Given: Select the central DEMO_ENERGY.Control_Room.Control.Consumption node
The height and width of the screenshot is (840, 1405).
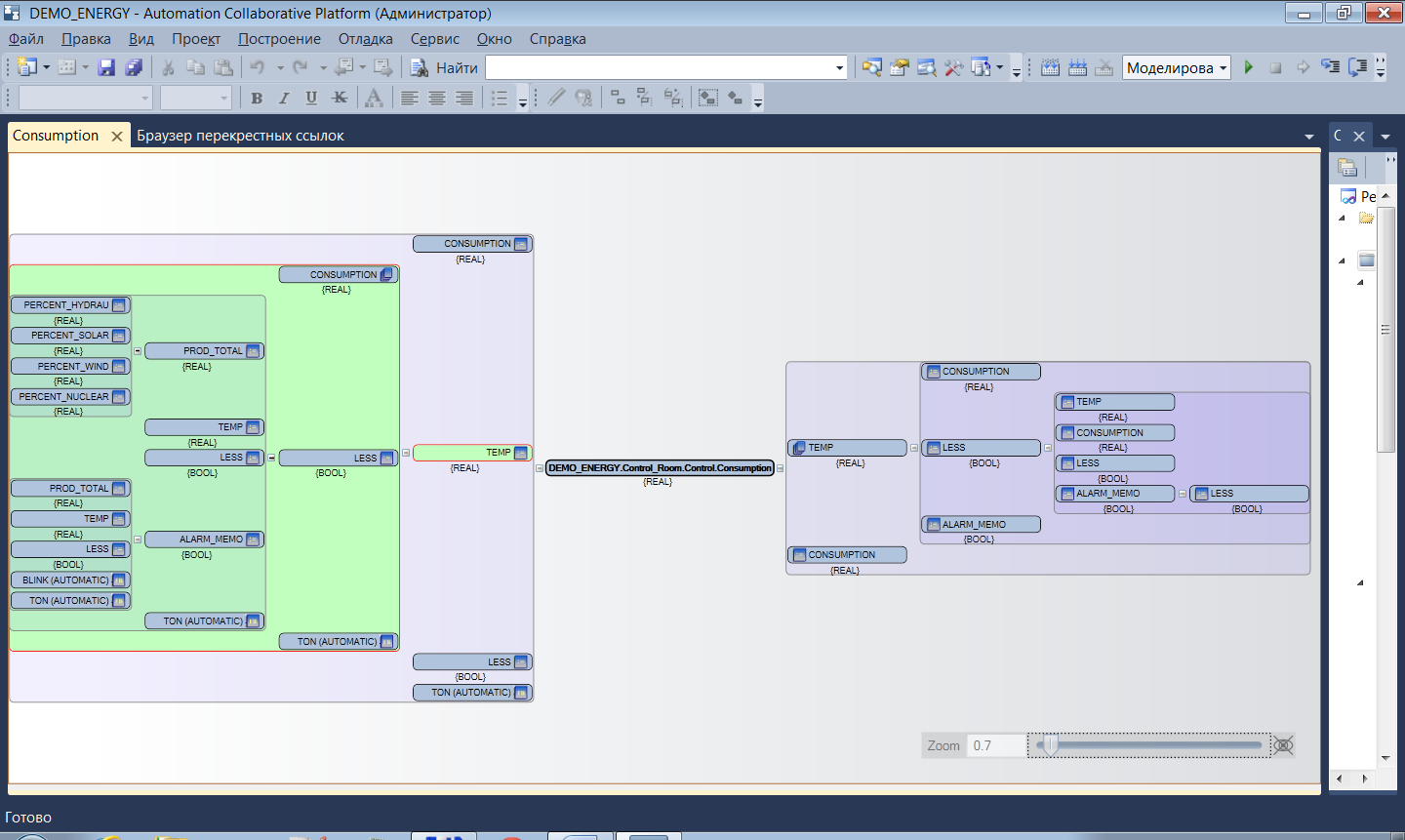Looking at the screenshot, I should click(660, 468).
